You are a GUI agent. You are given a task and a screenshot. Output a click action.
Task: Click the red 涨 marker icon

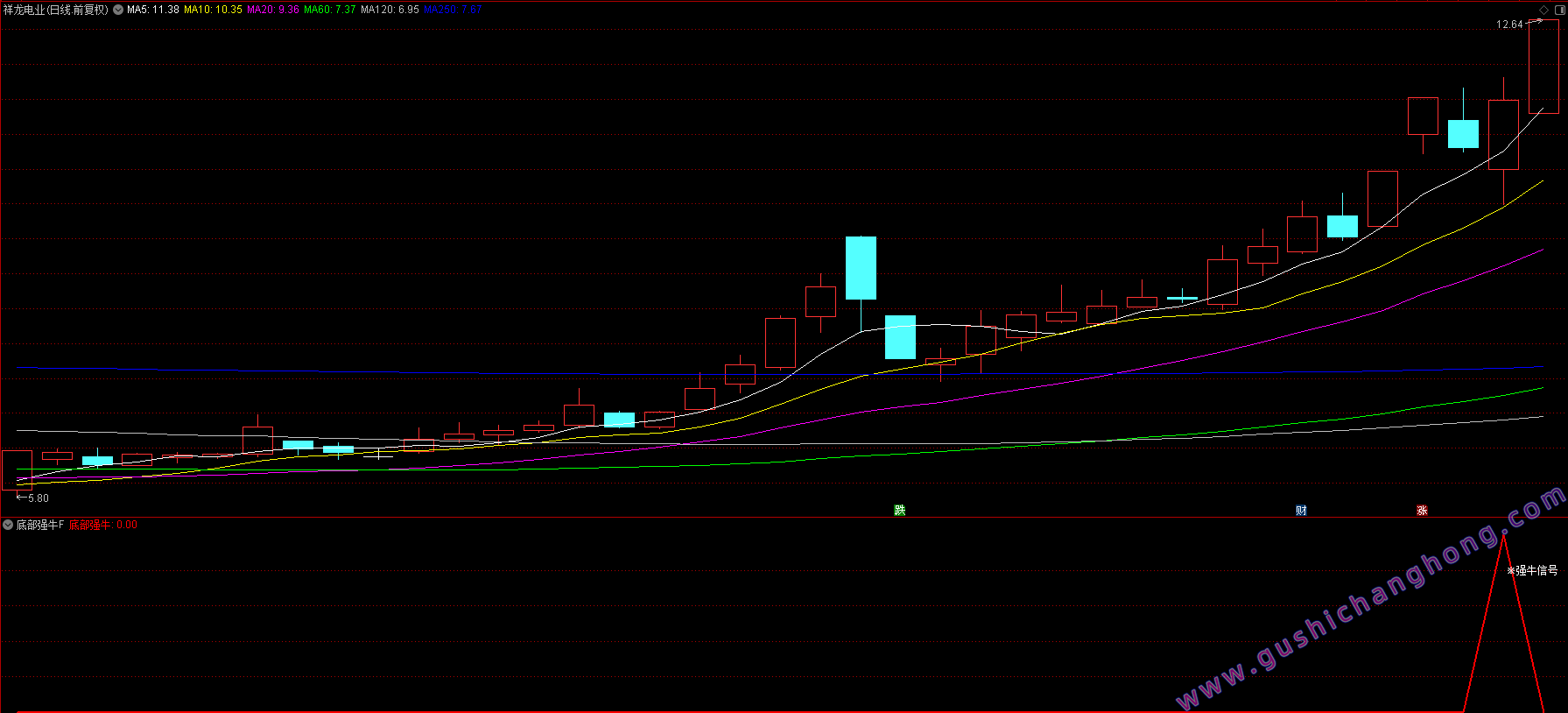(1422, 510)
